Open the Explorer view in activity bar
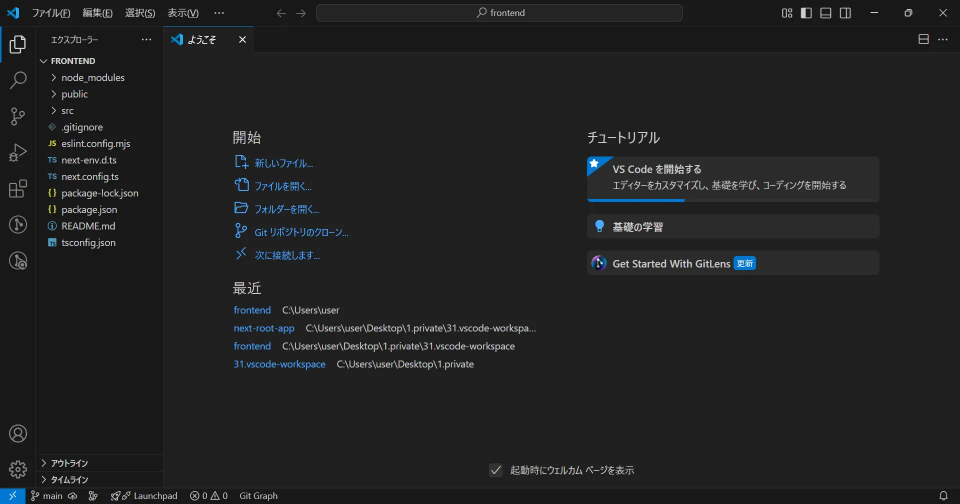 [18, 44]
